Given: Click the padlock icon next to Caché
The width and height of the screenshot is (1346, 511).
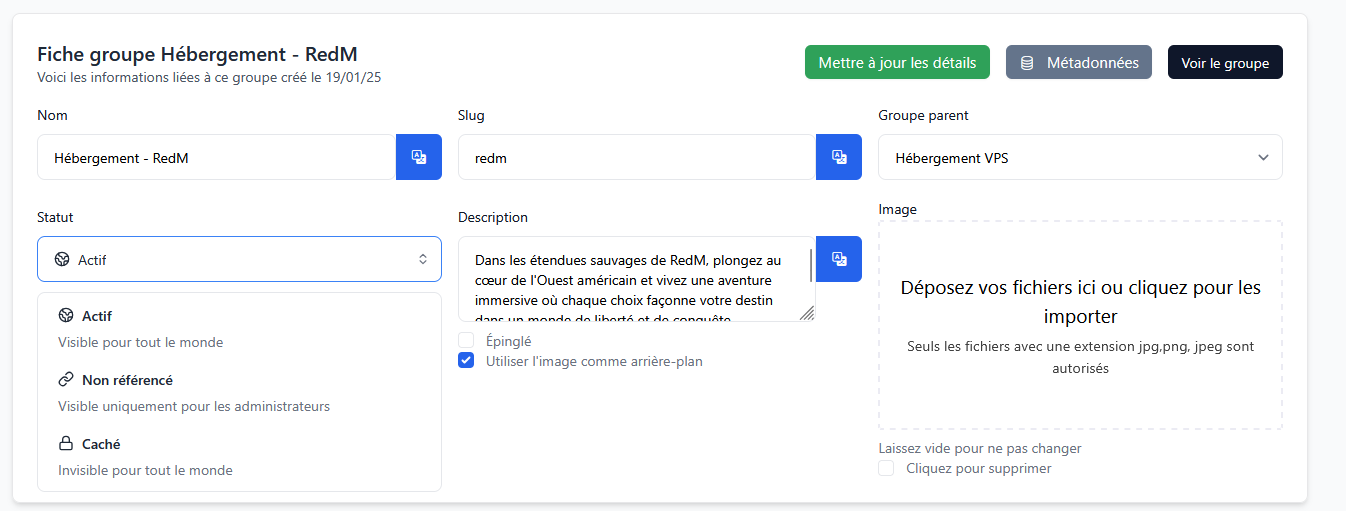Looking at the screenshot, I should click(x=66, y=444).
